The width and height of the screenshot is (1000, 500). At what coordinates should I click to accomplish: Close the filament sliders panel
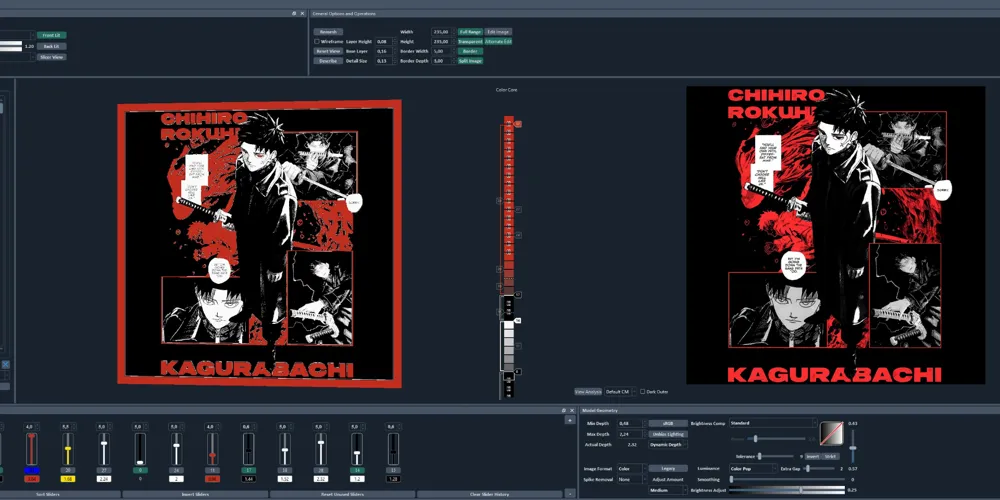571,410
